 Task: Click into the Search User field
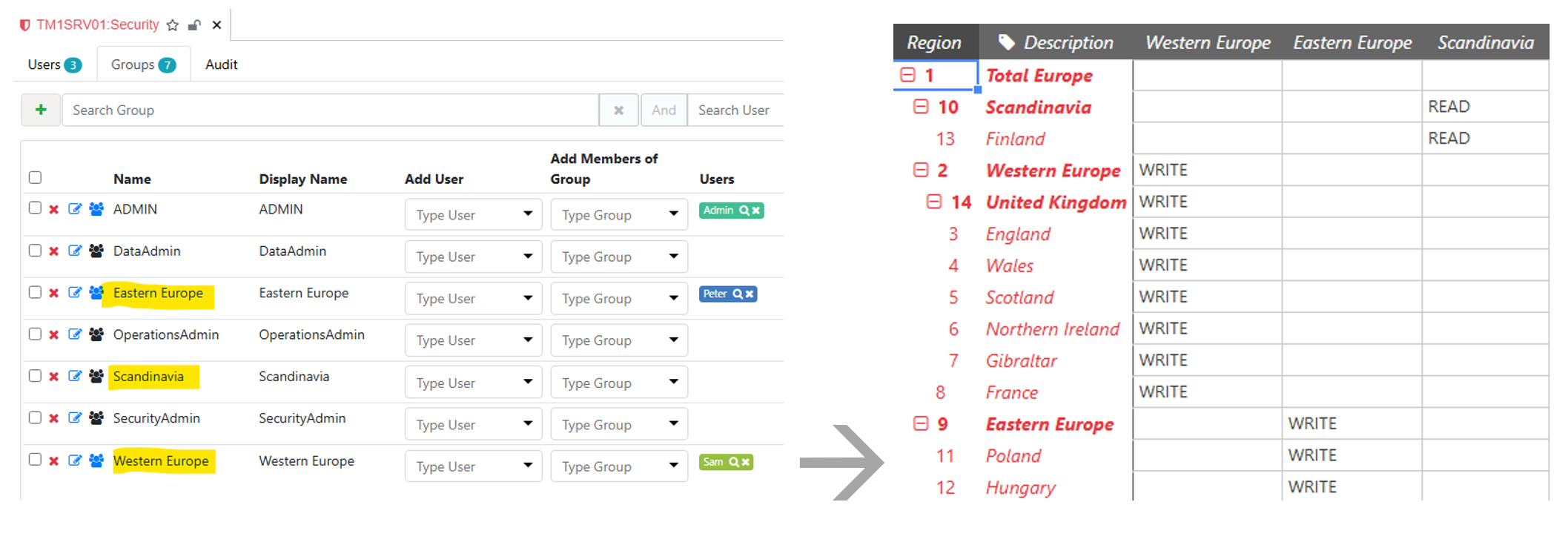click(x=734, y=110)
